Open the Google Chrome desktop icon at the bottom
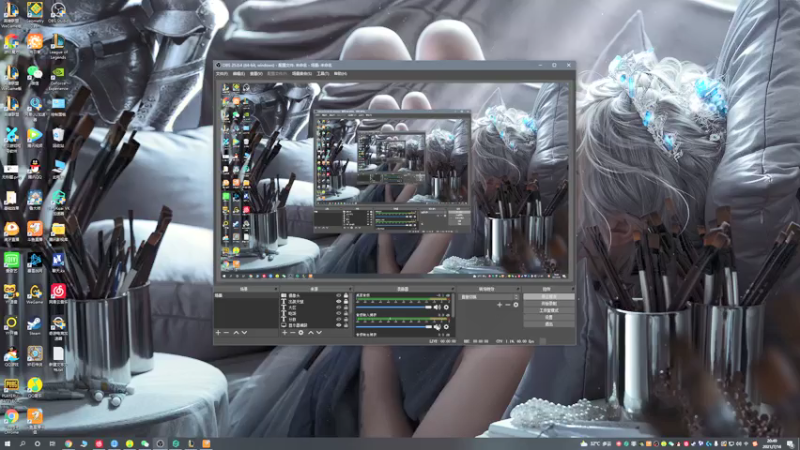800x450 pixels. [11, 420]
